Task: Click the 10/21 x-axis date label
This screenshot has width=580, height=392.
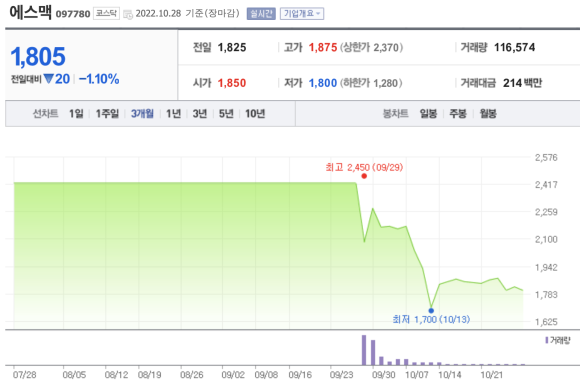Action: click(492, 375)
